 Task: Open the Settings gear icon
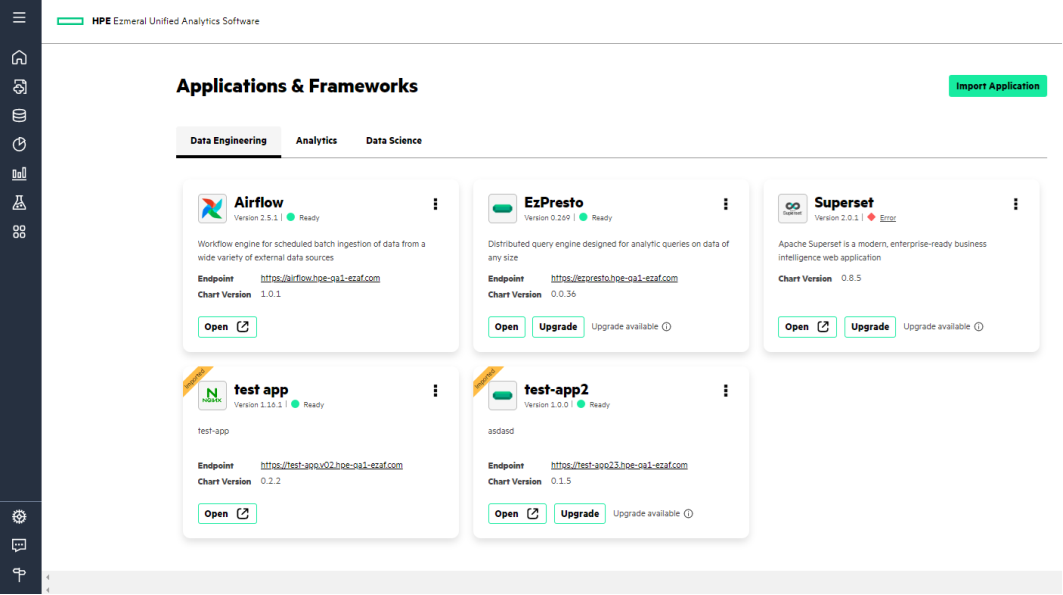18,516
